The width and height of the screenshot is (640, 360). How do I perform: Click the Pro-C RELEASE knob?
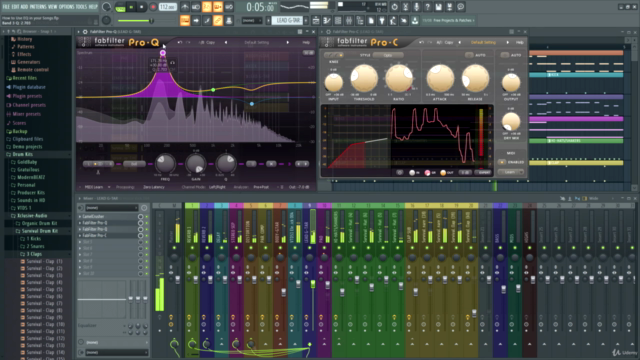coord(475,78)
